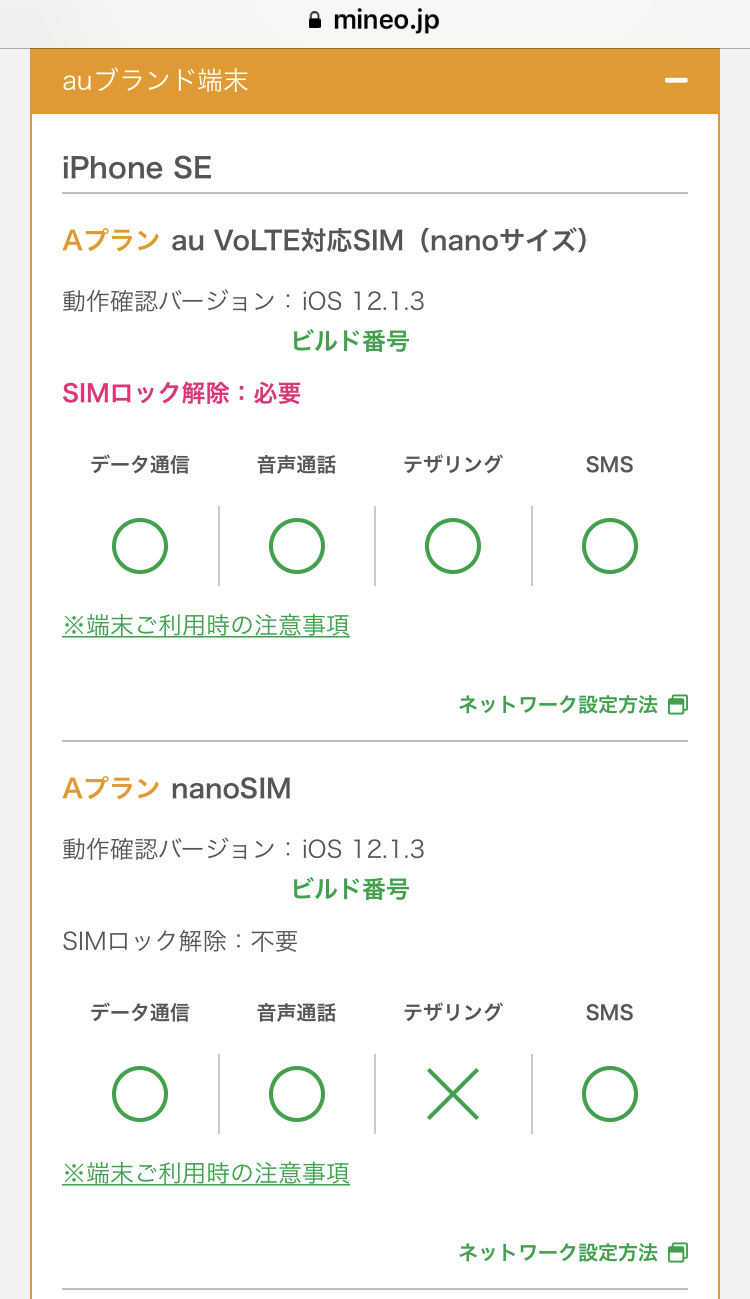Open ネットワーク設定方法 link for nanoSIM plan
The image size is (750, 1299).
click(558, 1252)
